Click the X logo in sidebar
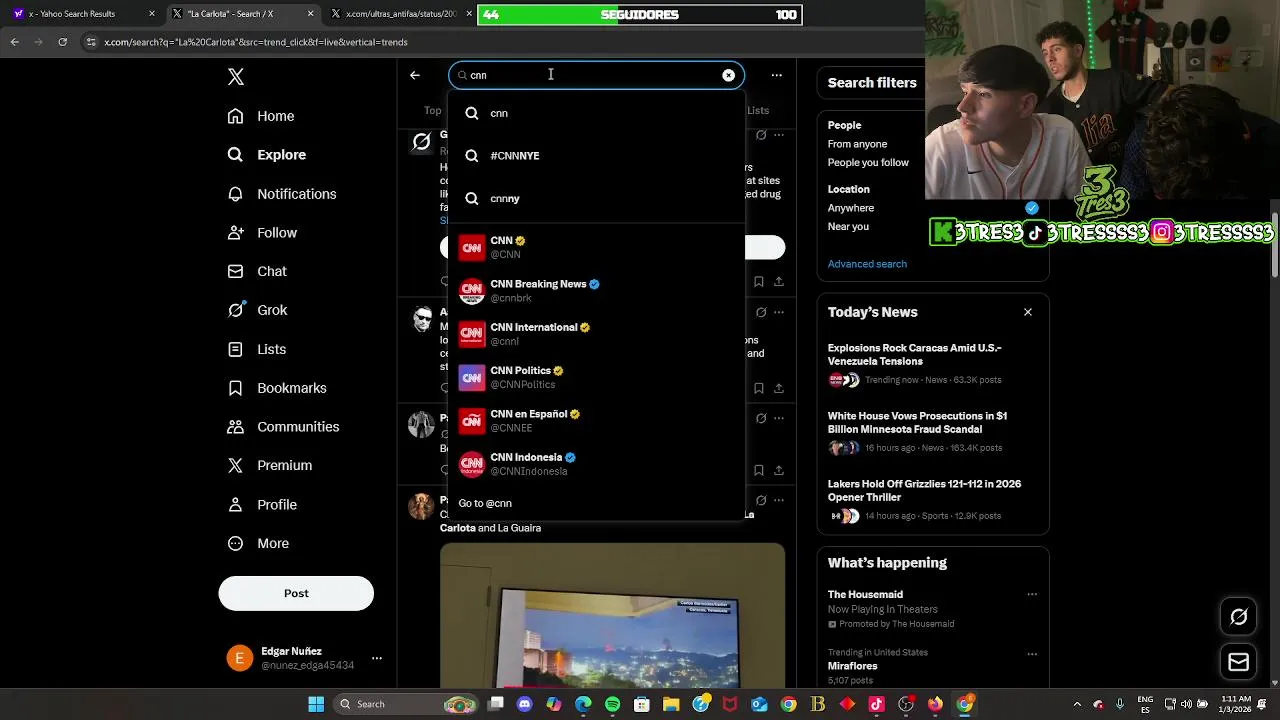 (x=236, y=77)
